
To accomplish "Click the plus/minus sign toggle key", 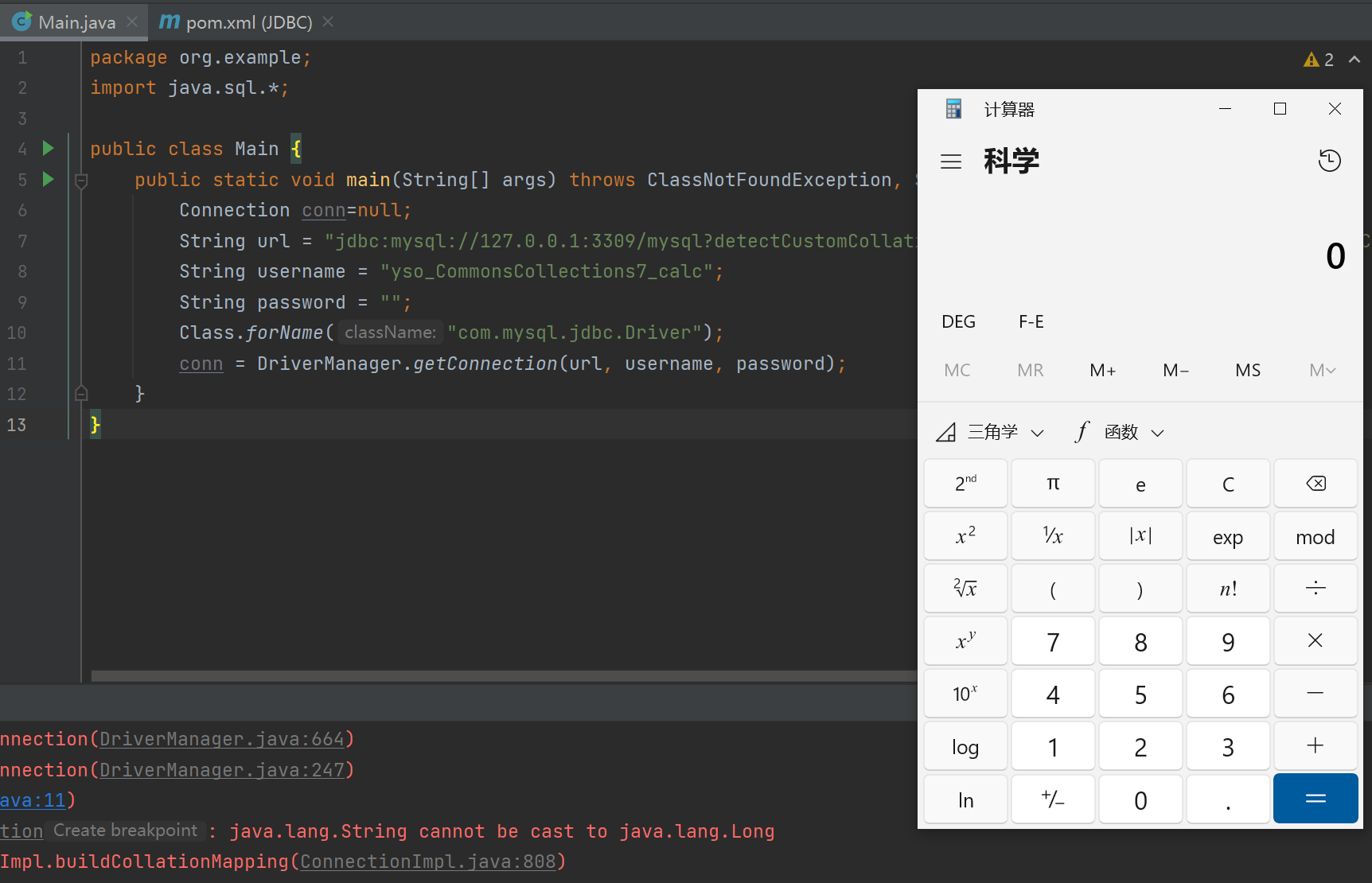I will (1053, 799).
